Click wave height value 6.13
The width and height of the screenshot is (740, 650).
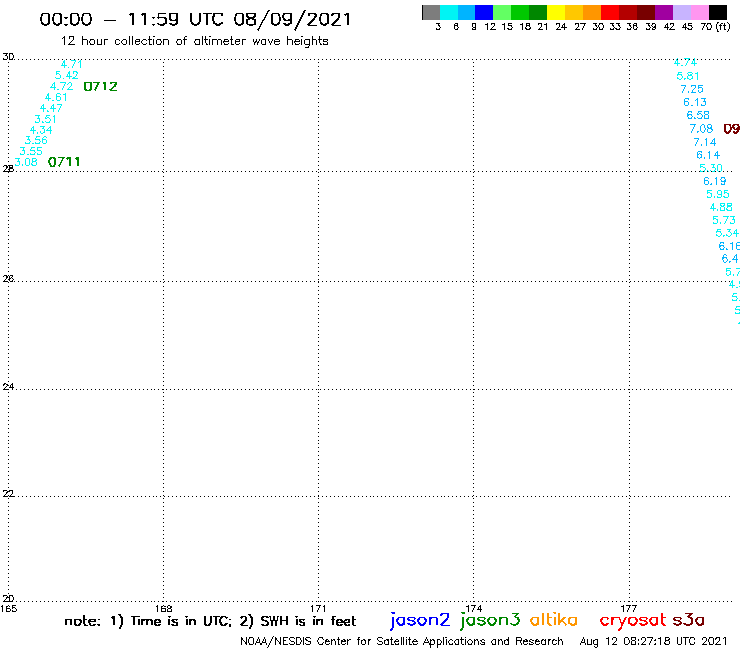(695, 102)
